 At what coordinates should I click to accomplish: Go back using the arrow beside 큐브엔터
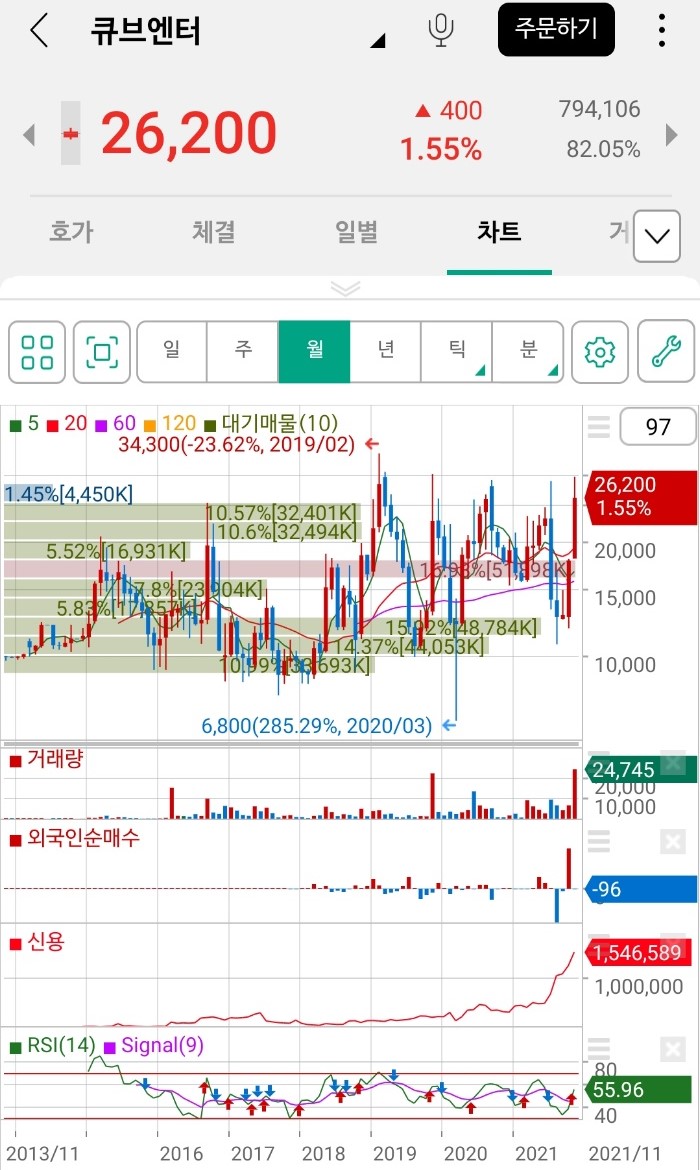coord(39,31)
